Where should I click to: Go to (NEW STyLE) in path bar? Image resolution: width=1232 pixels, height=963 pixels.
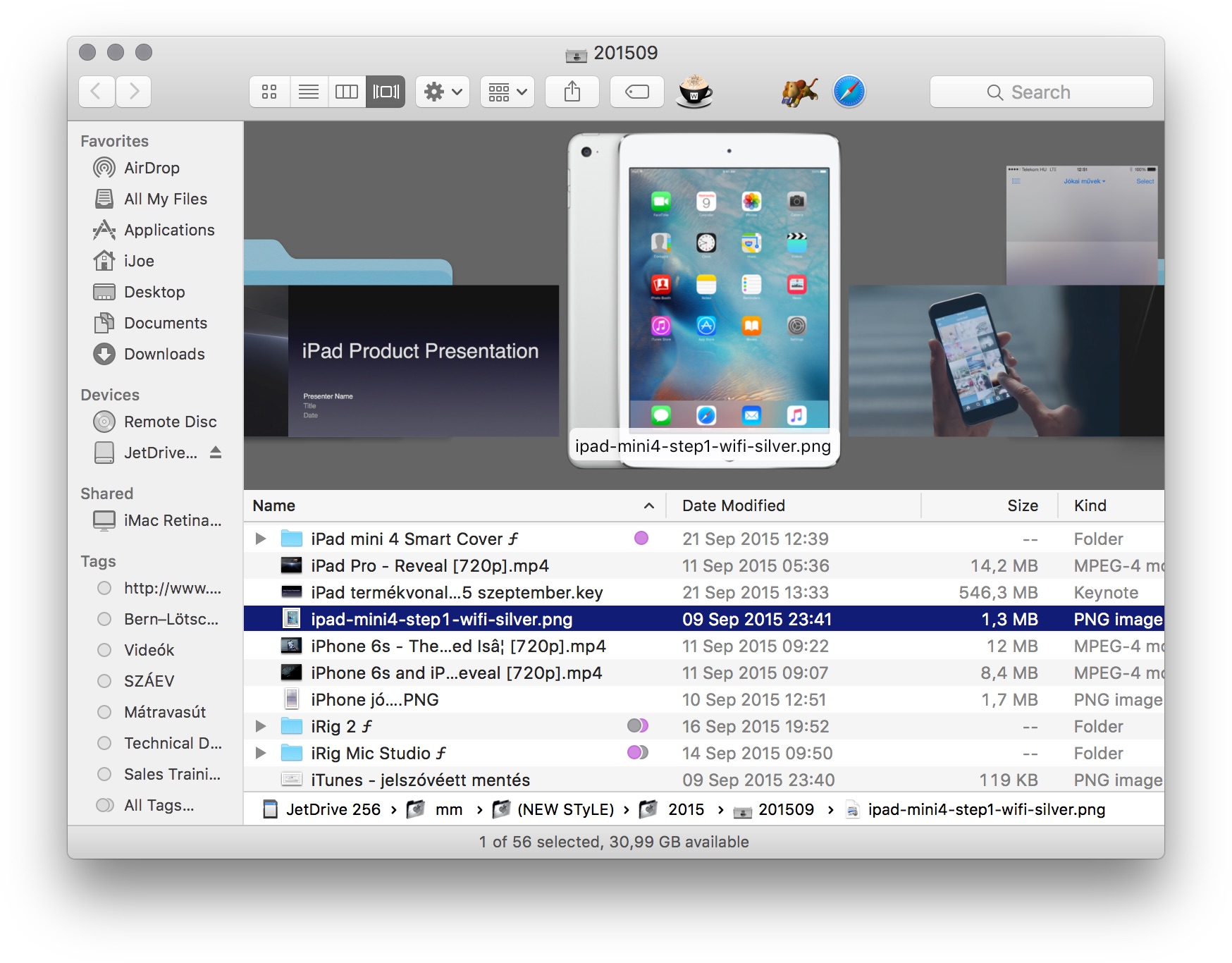(x=553, y=809)
